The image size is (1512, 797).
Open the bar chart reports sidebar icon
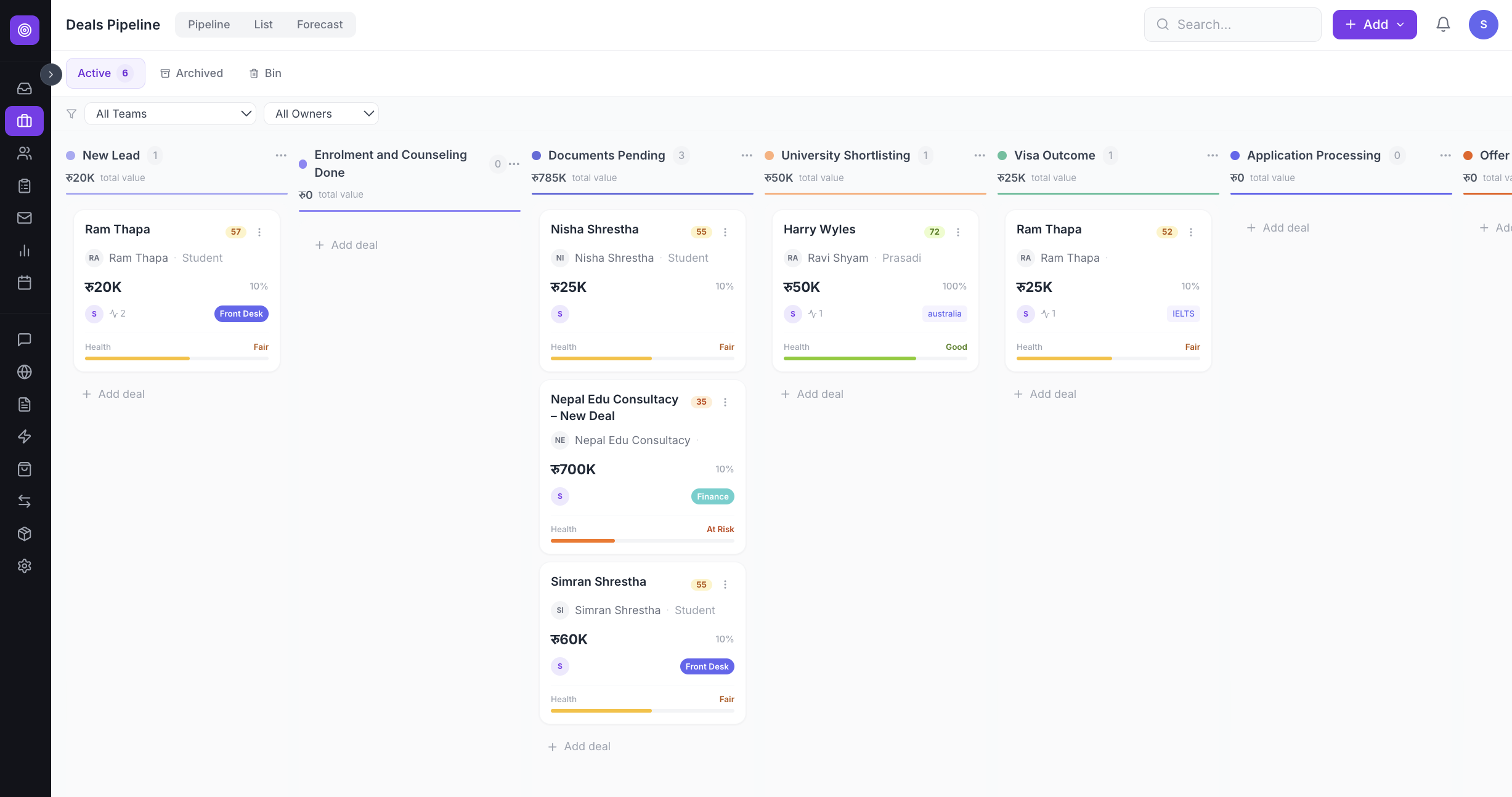[x=25, y=251]
